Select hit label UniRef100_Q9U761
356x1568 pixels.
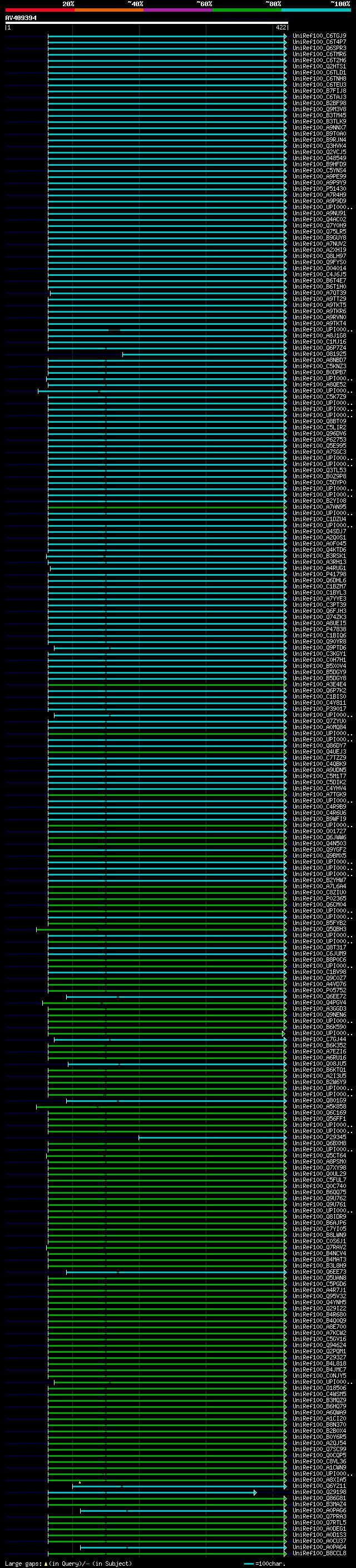click(319, 1205)
